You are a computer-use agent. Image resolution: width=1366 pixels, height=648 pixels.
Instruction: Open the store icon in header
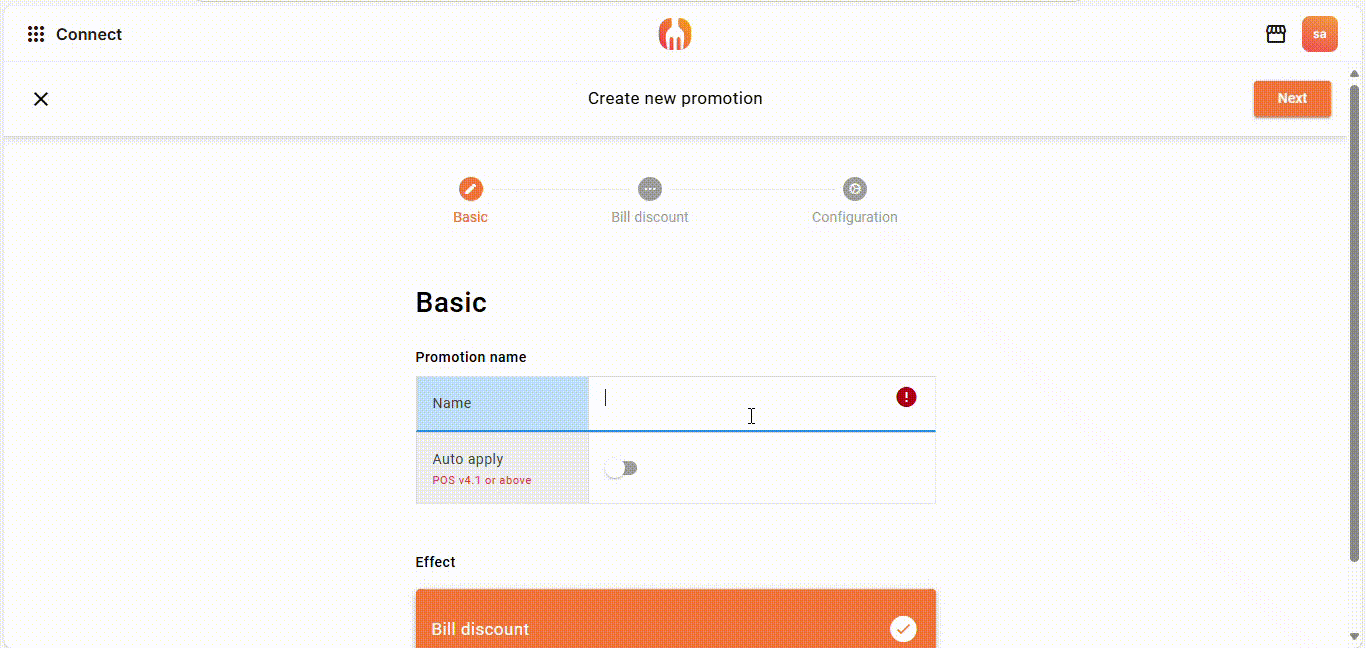1275,34
